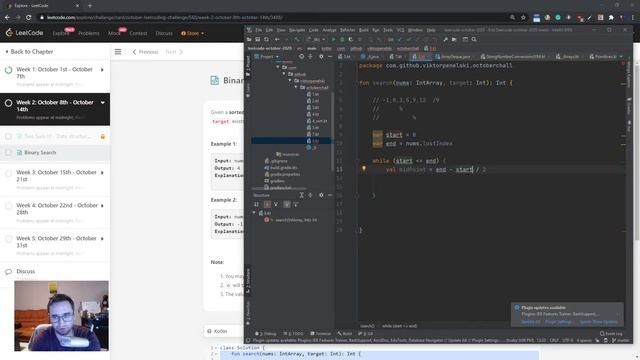This screenshot has width=640, height=360.
Task: Bookmark the page with the star icon
Action: click(x=523, y=18)
